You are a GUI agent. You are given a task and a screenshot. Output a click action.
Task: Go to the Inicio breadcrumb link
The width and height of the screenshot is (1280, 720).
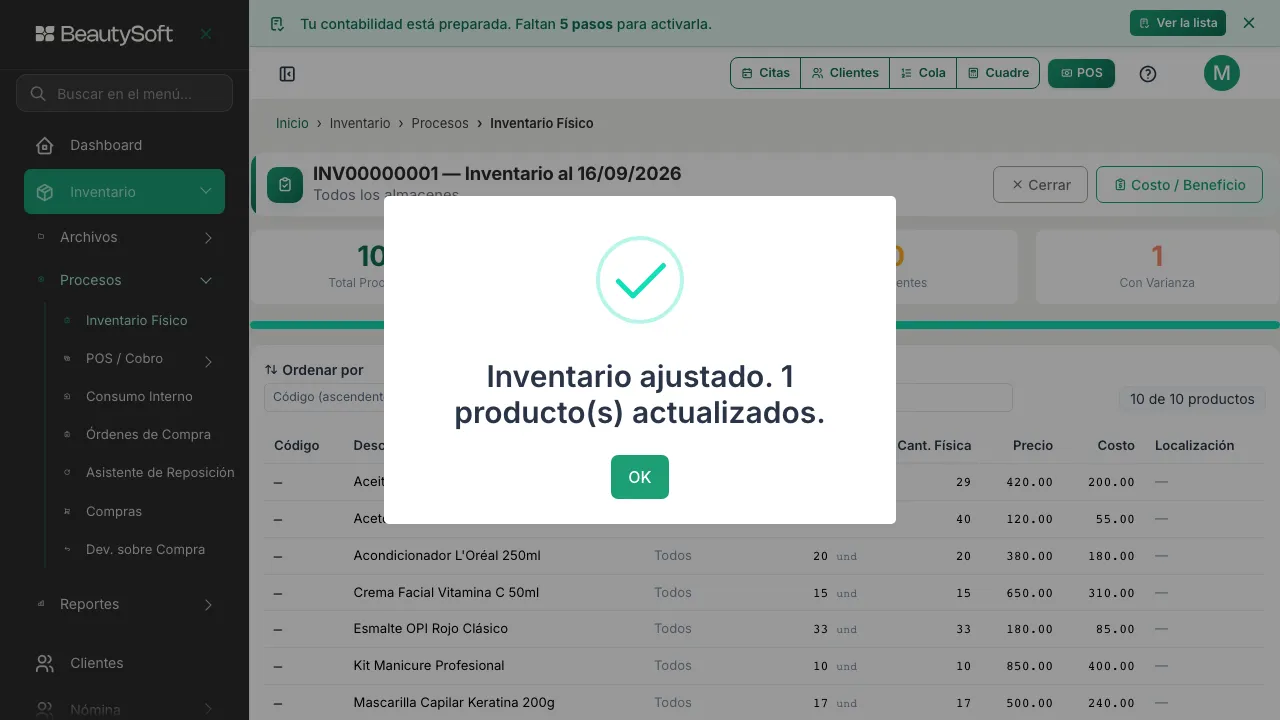click(x=292, y=123)
